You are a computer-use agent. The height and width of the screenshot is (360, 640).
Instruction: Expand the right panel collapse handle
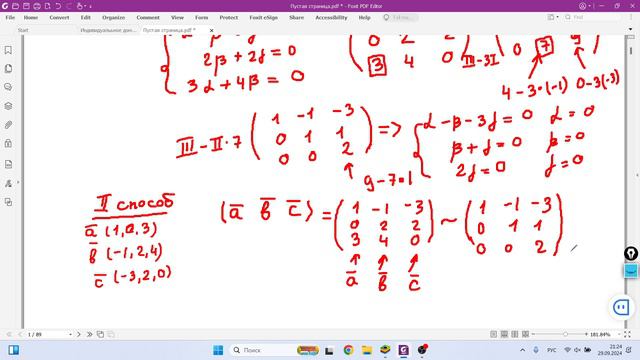click(x=637, y=176)
